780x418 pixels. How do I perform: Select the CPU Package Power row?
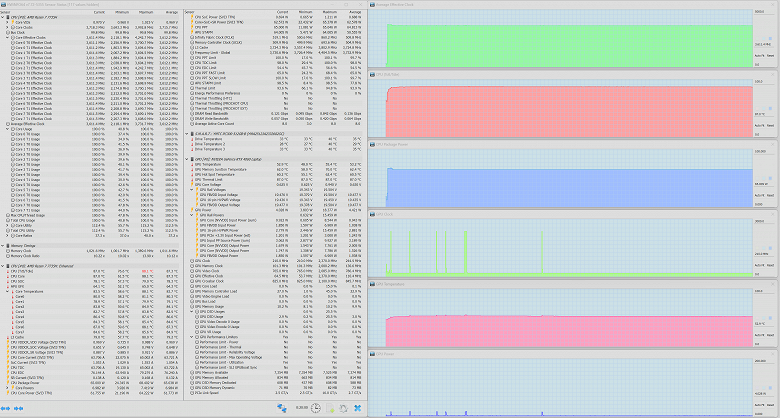click(90, 383)
